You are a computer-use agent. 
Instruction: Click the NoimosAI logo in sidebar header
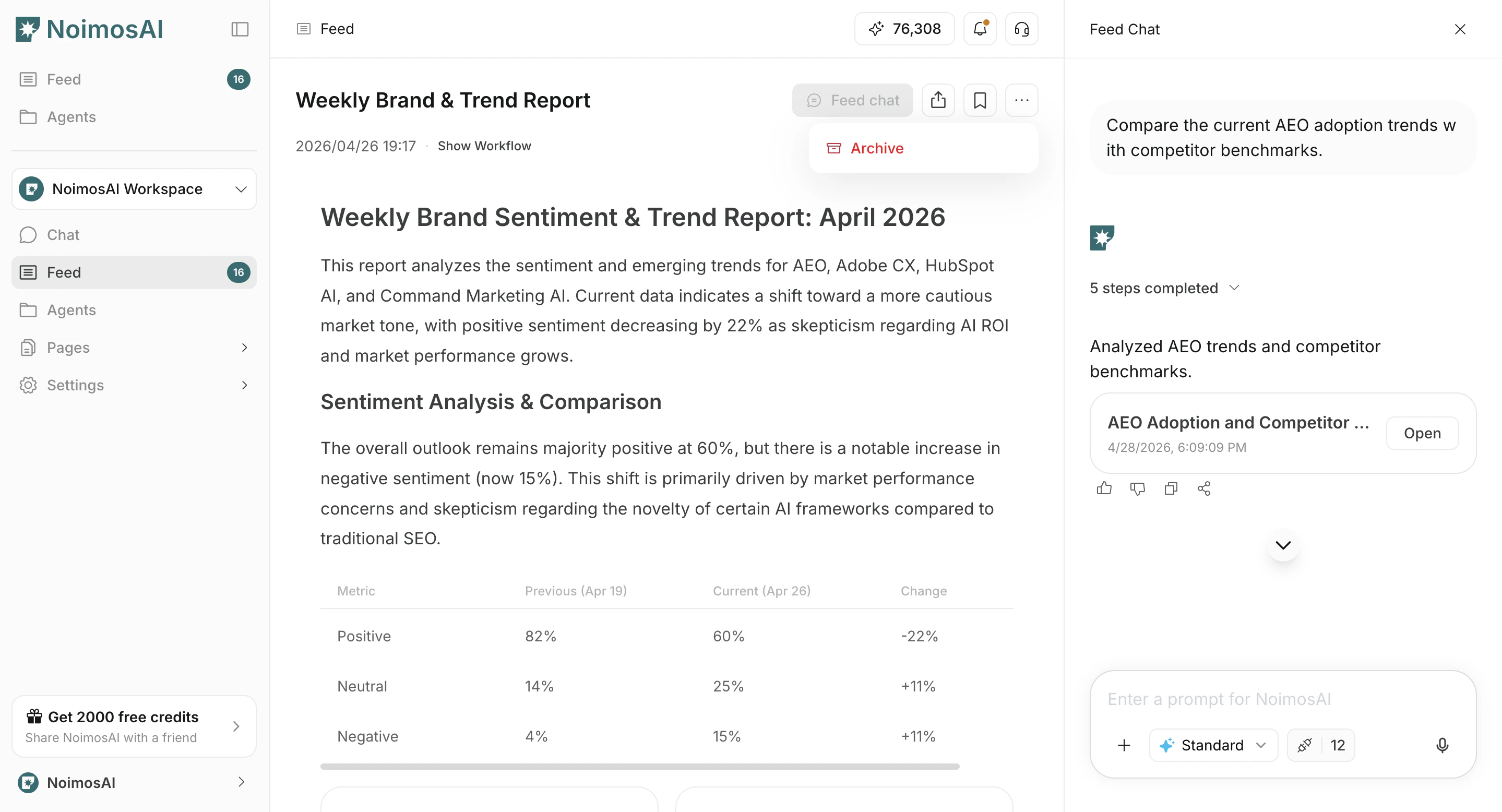(89, 29)
